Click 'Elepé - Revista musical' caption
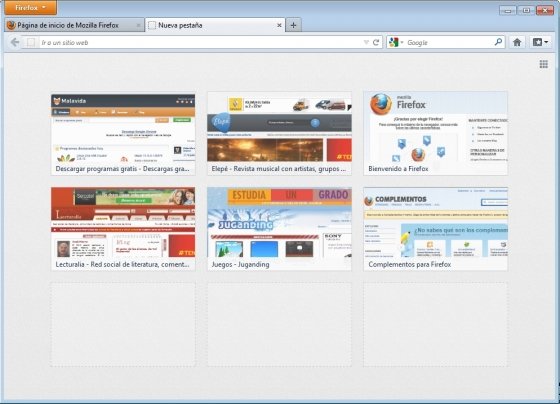 279,169
